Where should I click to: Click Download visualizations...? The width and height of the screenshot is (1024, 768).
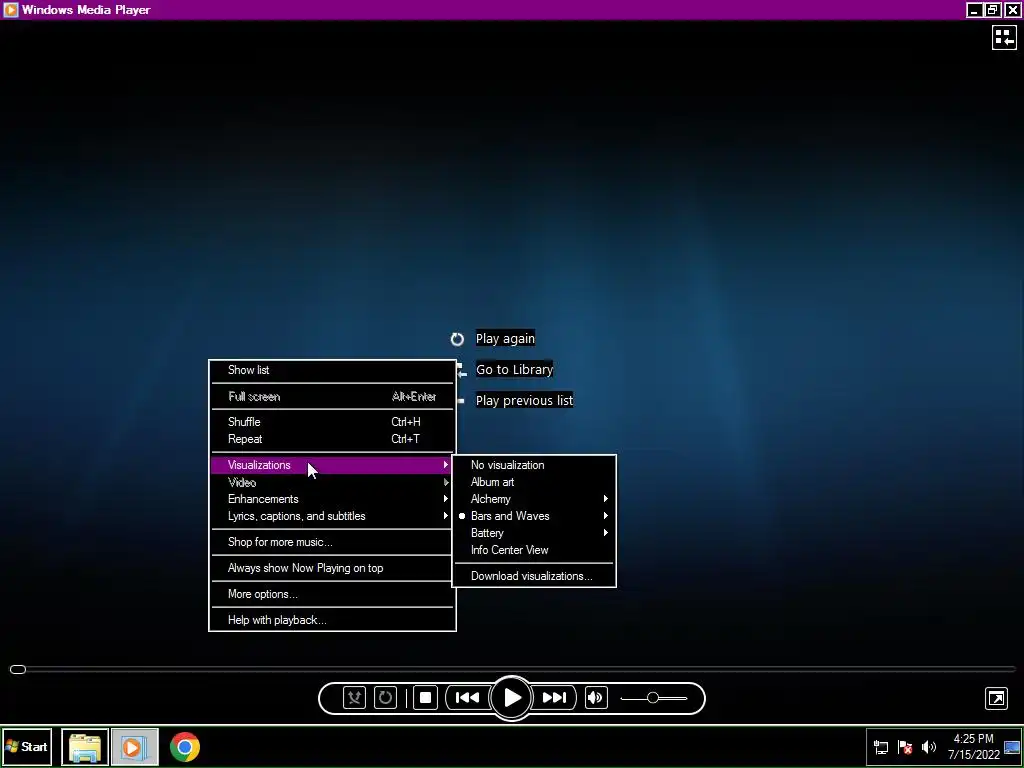click(x=534, y=576)
